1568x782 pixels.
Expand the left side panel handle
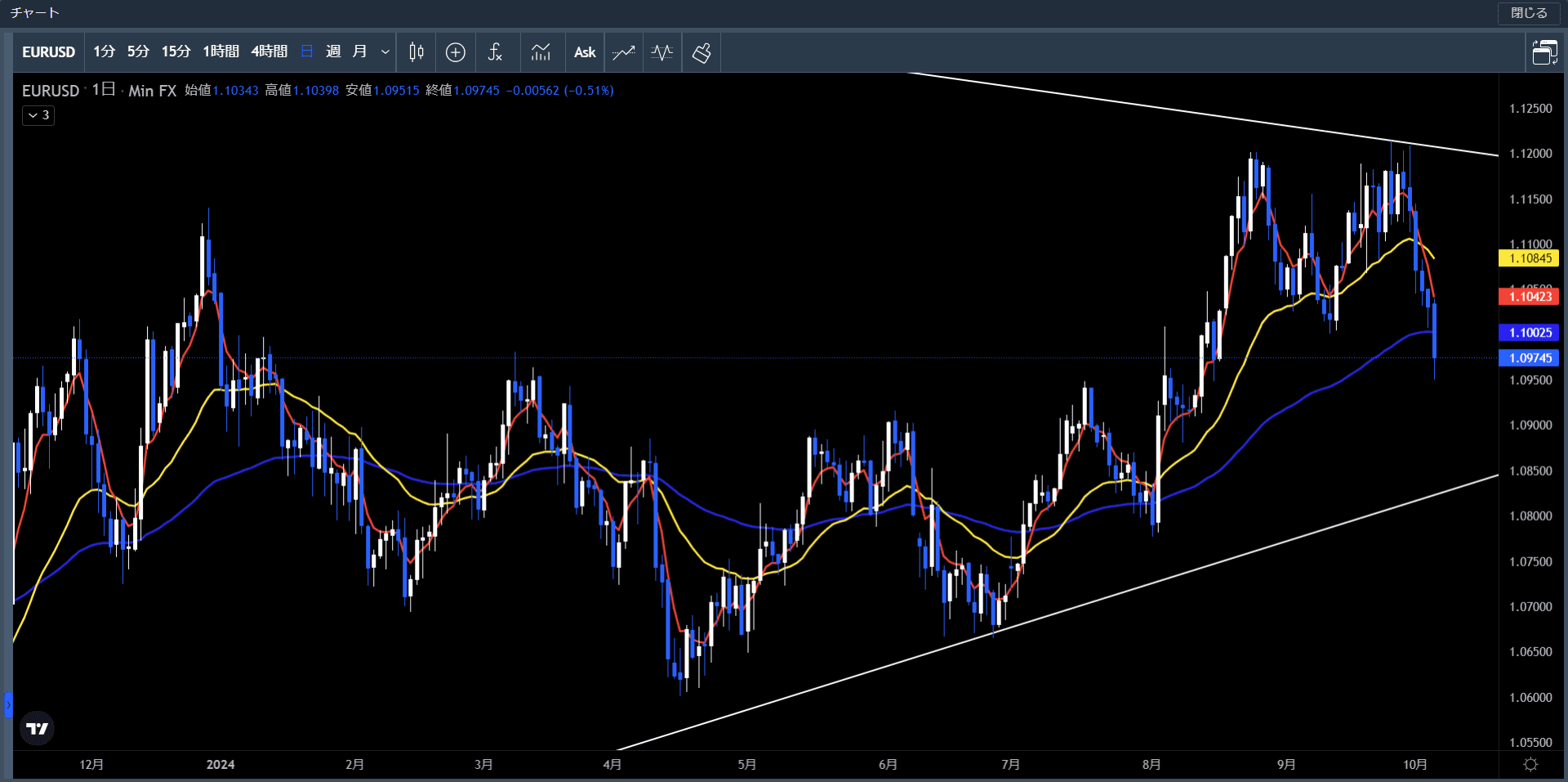(x=8, y=704)
